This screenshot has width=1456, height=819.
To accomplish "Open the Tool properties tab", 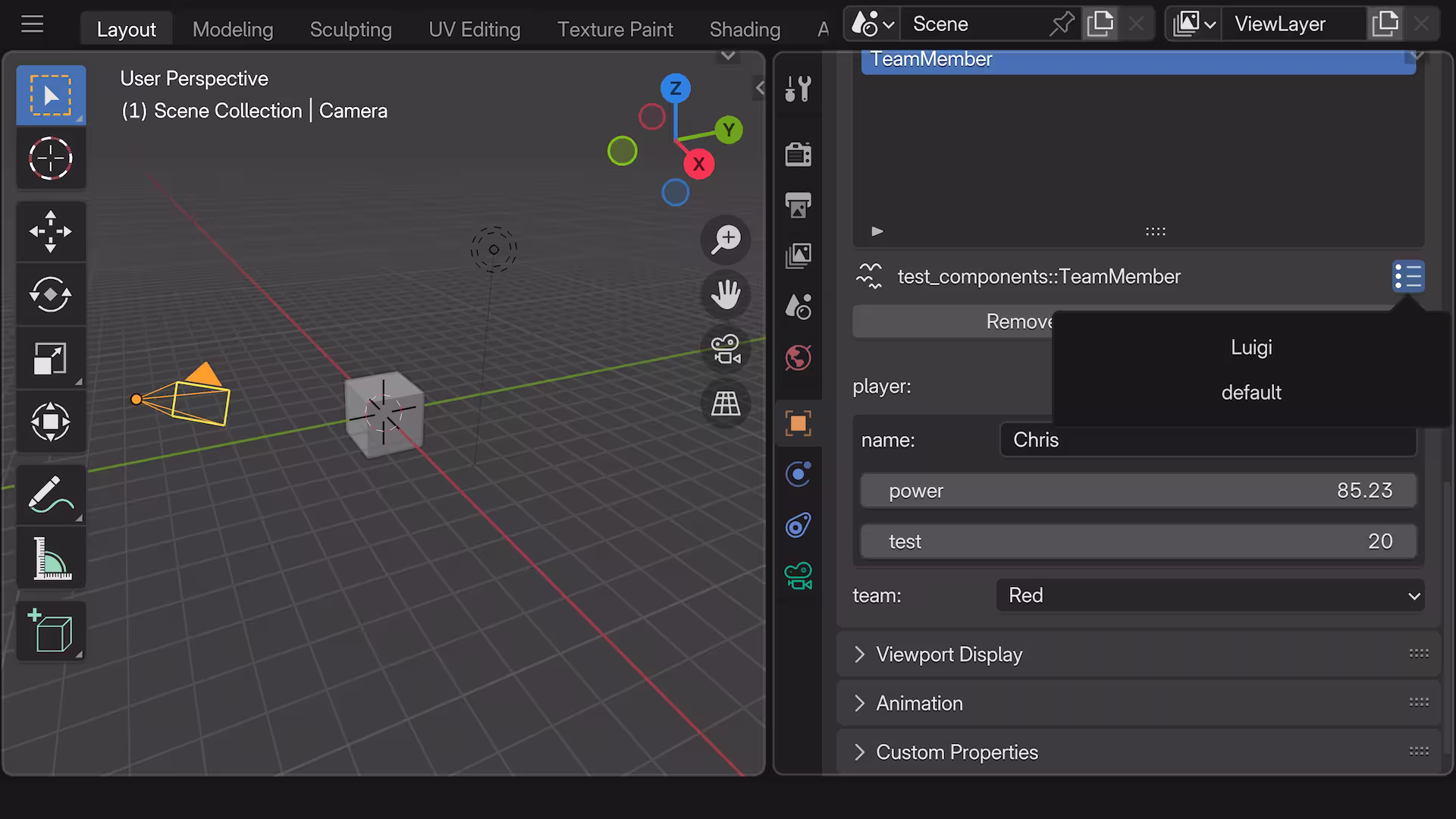I will tap(798, 89).
